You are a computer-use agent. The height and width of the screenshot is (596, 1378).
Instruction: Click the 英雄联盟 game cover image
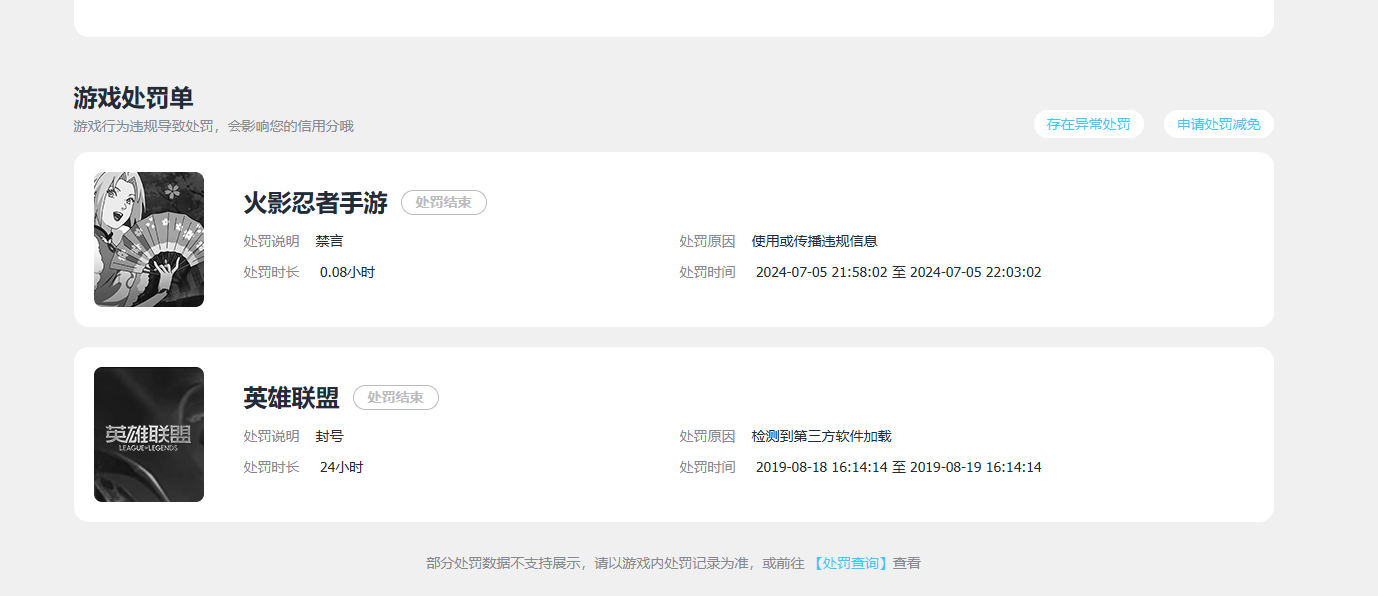point(148,434)
